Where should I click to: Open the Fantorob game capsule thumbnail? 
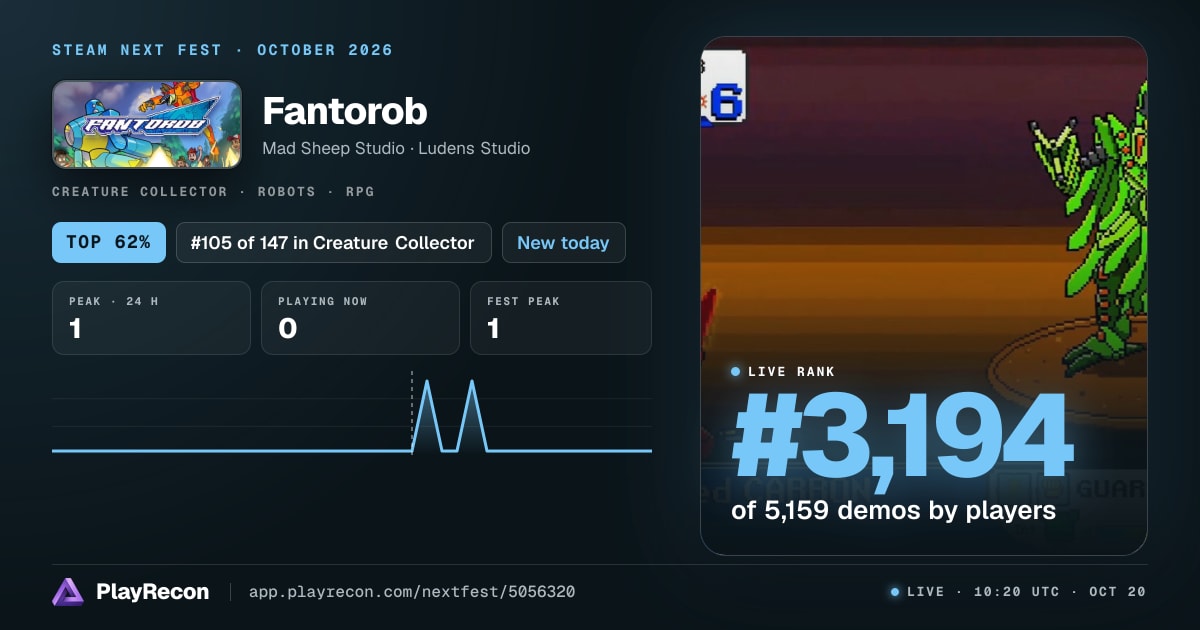click(x=147, y=124)
